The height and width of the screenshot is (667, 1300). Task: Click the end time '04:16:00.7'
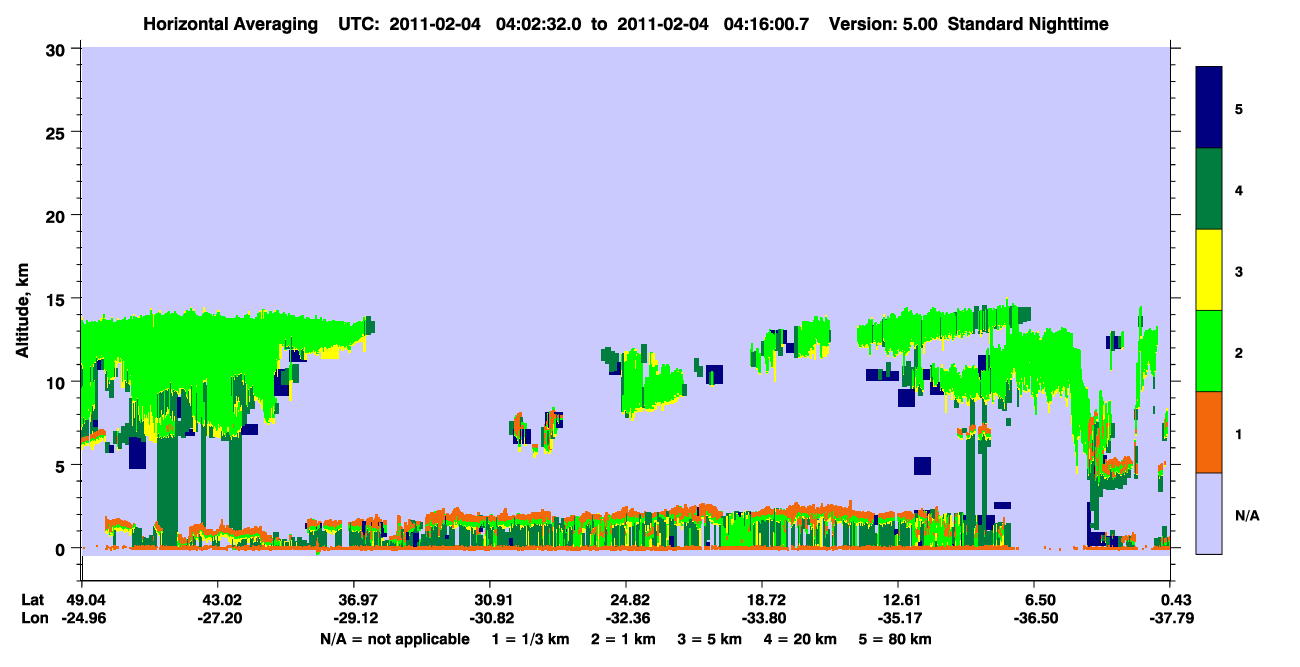click(x=763, y=23)
